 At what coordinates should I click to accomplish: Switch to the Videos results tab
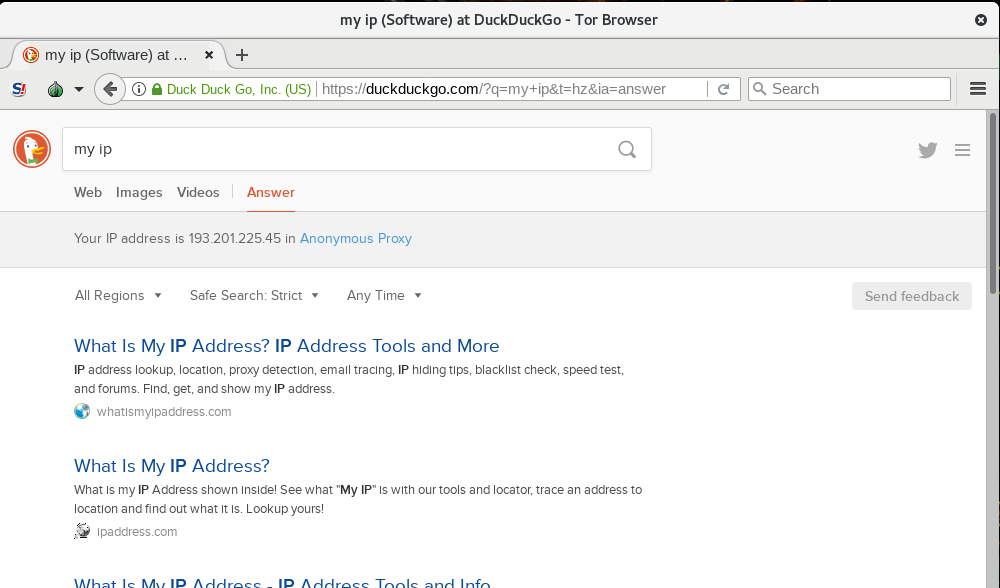(198, 192)
